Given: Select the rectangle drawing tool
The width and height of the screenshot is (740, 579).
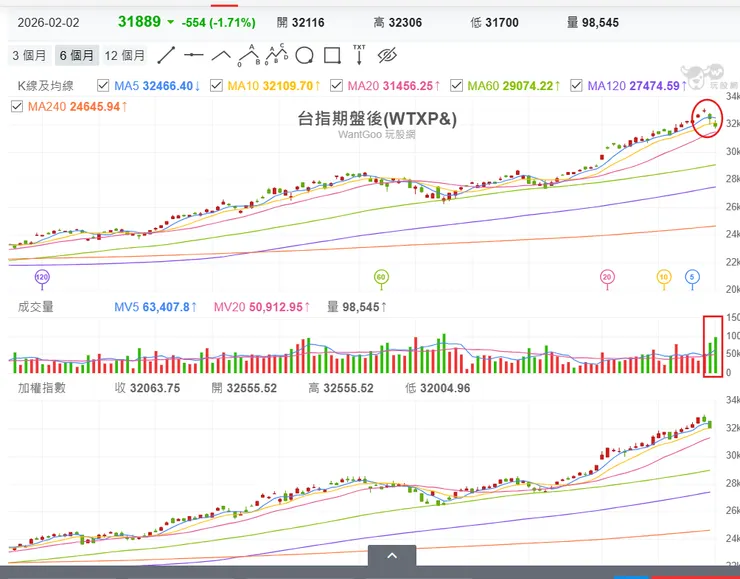Looking at the screenshot, I should 332,55.
